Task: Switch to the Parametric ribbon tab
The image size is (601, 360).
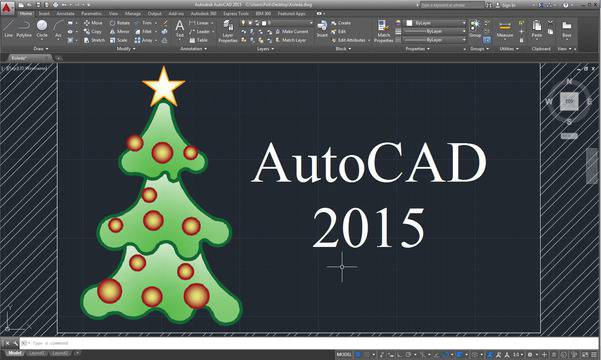Action: pos(92,13)
